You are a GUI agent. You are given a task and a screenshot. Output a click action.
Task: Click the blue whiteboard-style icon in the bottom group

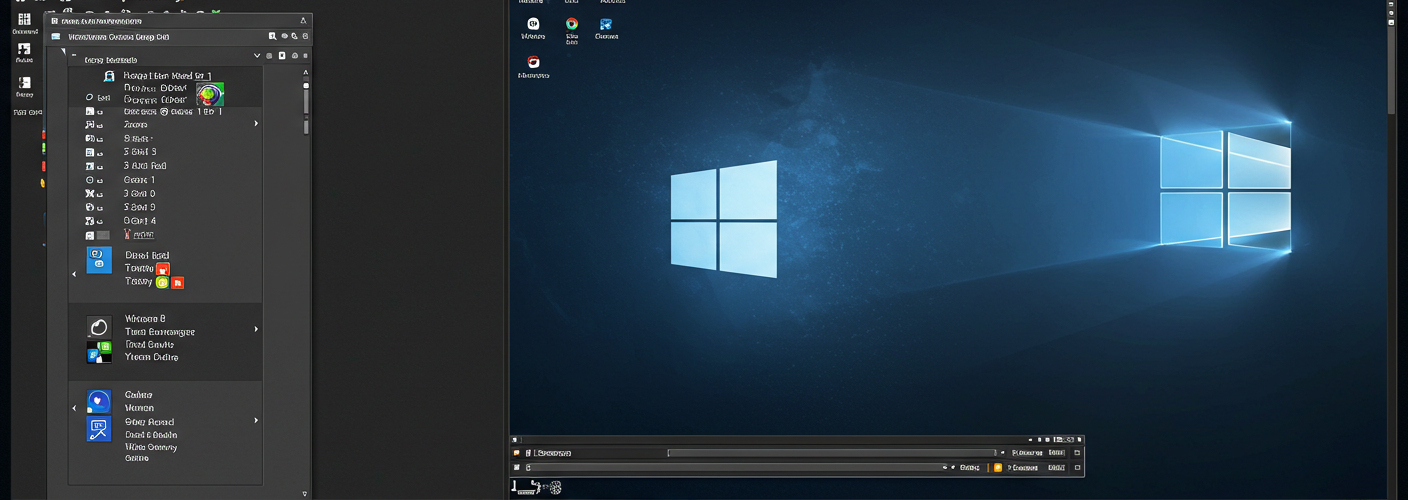tap(99, 429)
